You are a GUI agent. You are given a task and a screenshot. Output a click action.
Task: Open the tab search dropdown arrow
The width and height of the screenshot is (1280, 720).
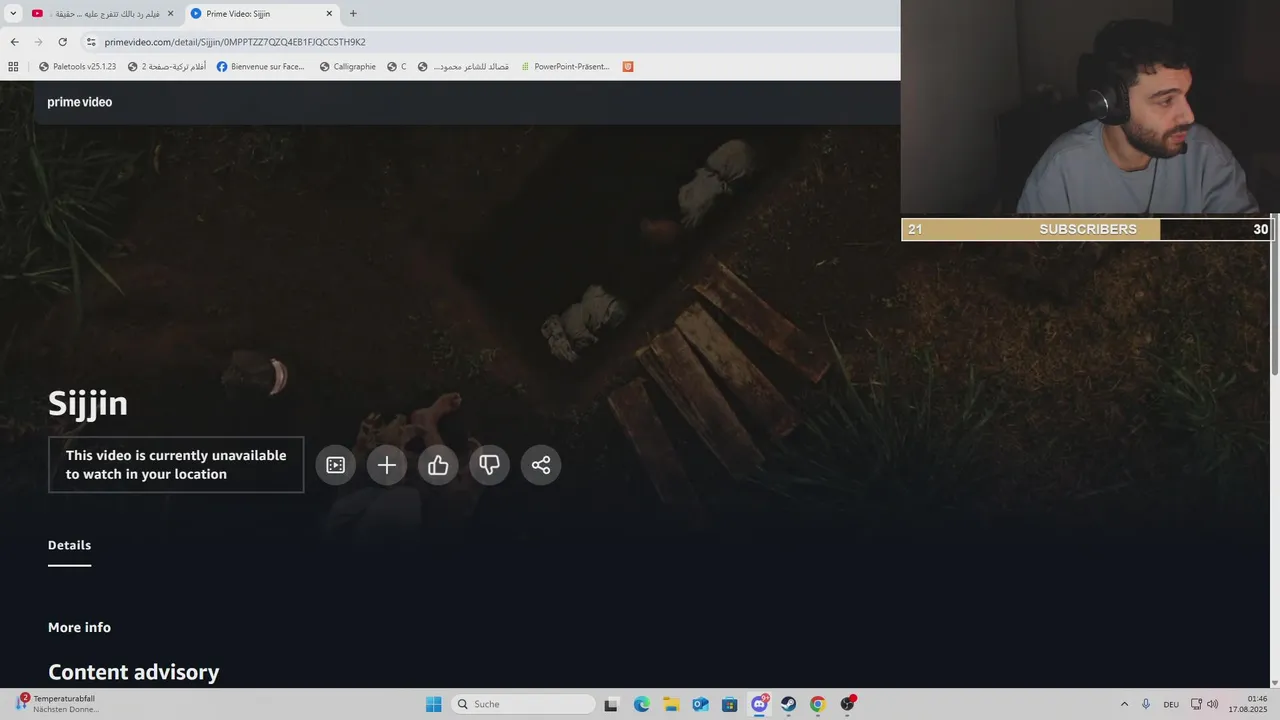coord(13,14)
